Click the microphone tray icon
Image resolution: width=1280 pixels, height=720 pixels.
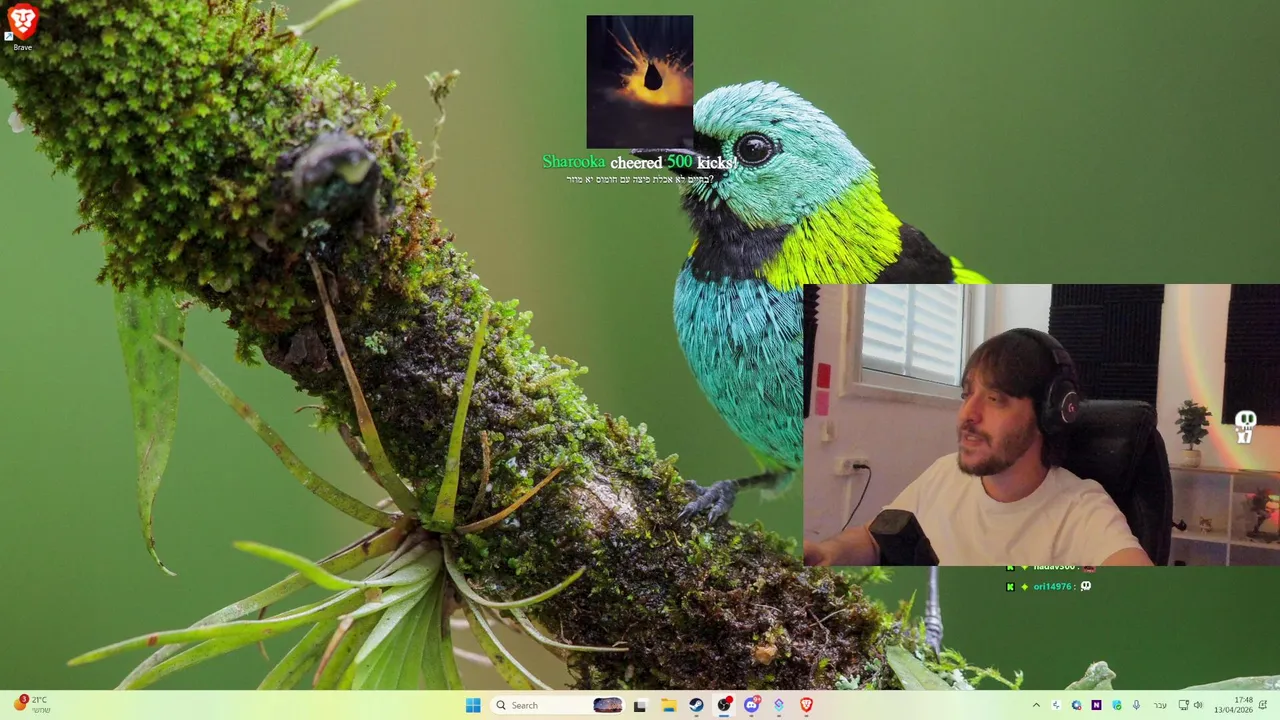1136,705
